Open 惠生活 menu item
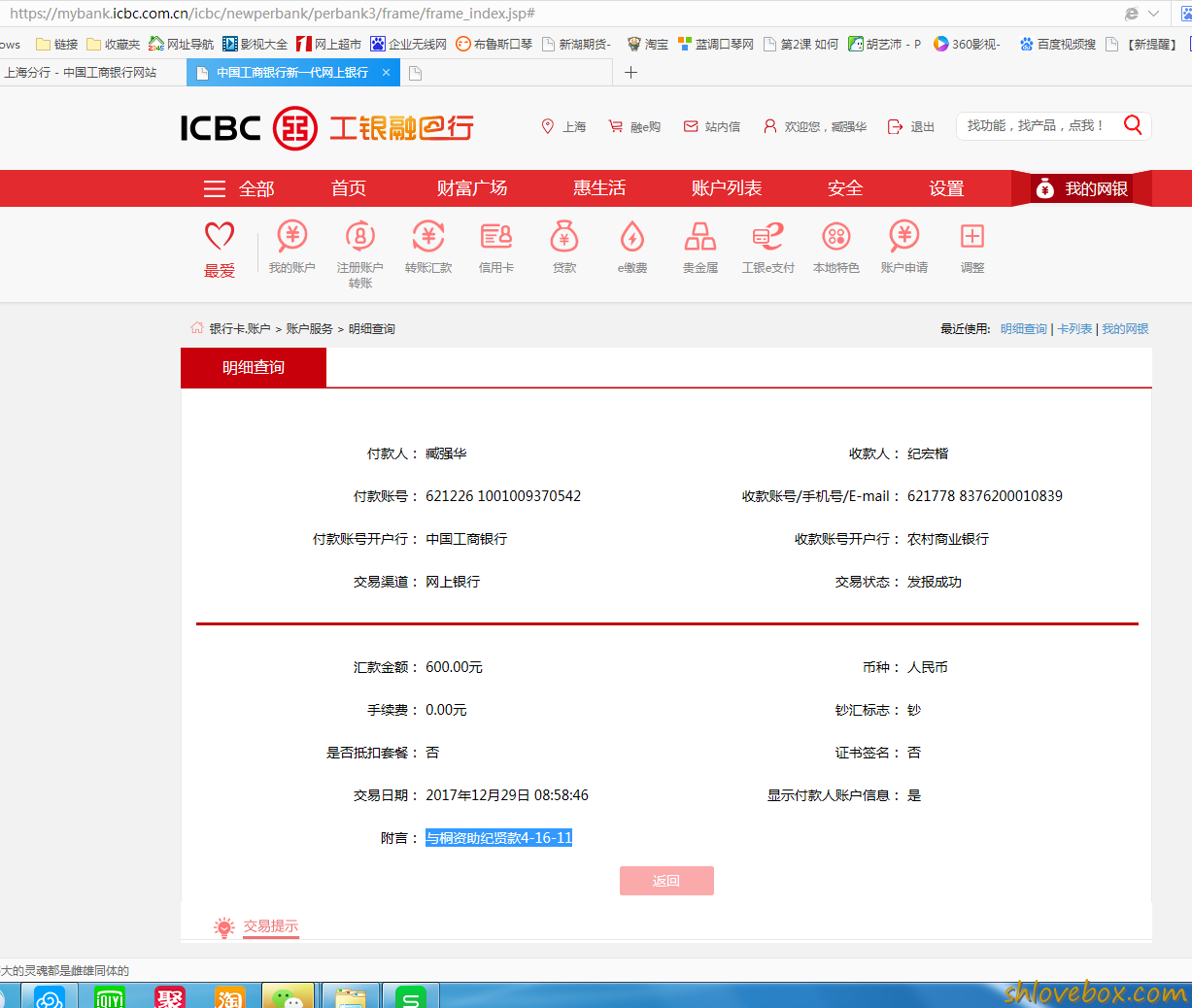Viewport: 1192px width, 1008px height. pyautogui.click(x=599, y=188)
